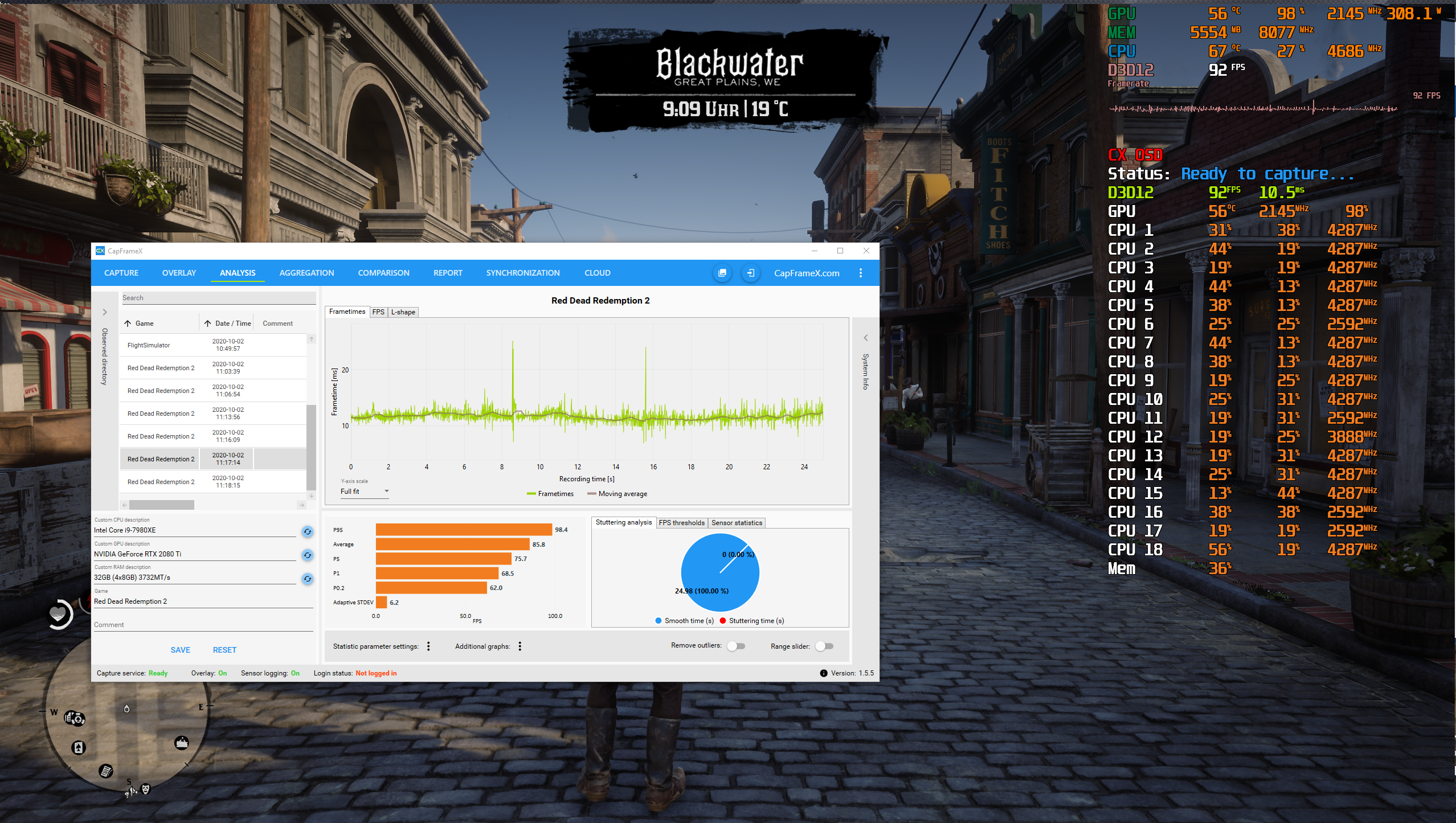1456x823 pixels.
Task: Switch to the COMPARISON tab
Action: tap(383, 273)
